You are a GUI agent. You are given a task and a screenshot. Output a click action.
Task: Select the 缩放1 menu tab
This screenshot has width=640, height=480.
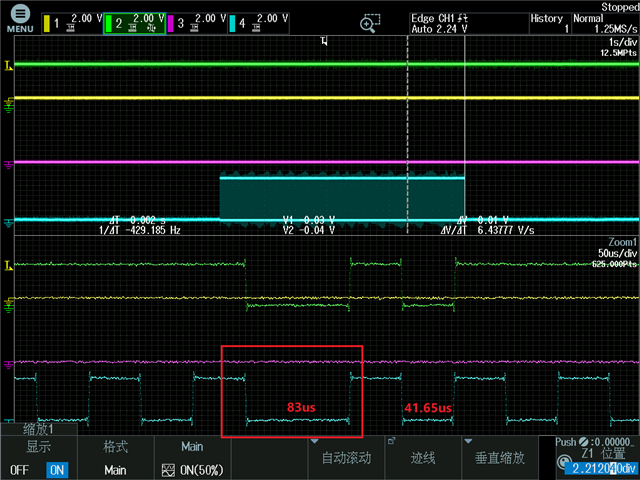pyautogui.click(x=38, y=429)
